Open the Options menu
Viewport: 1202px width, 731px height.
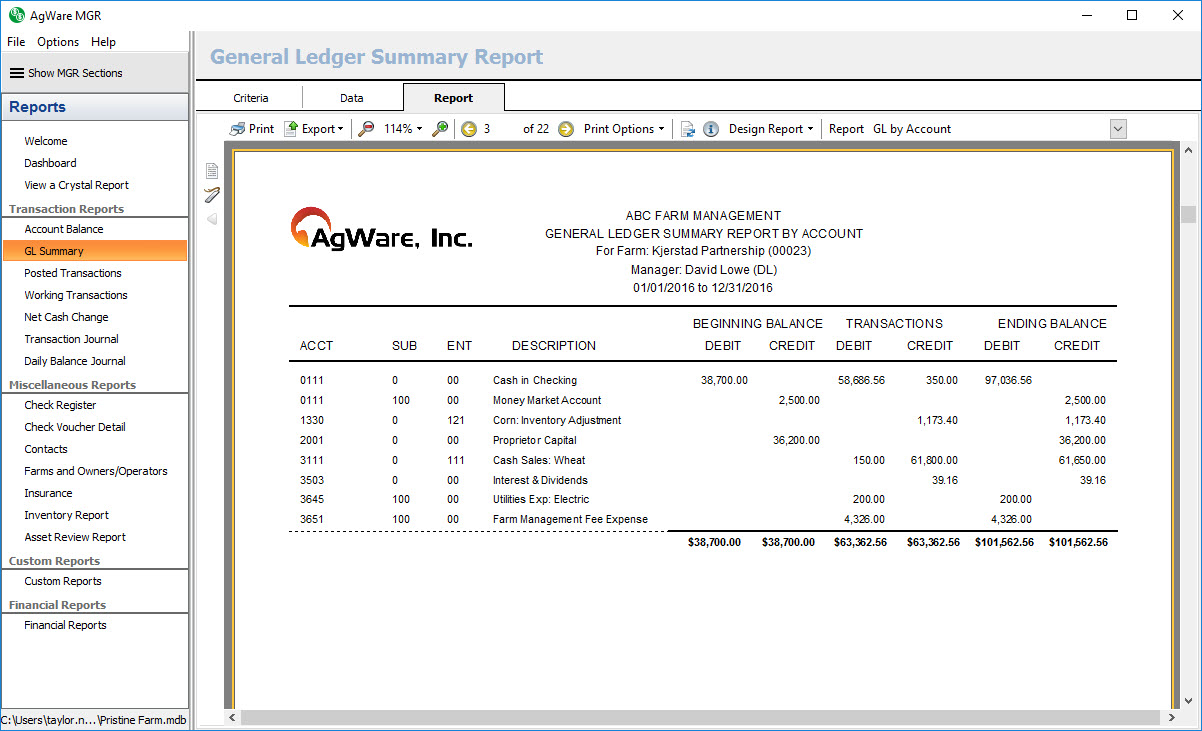click(x=58, y=42)
